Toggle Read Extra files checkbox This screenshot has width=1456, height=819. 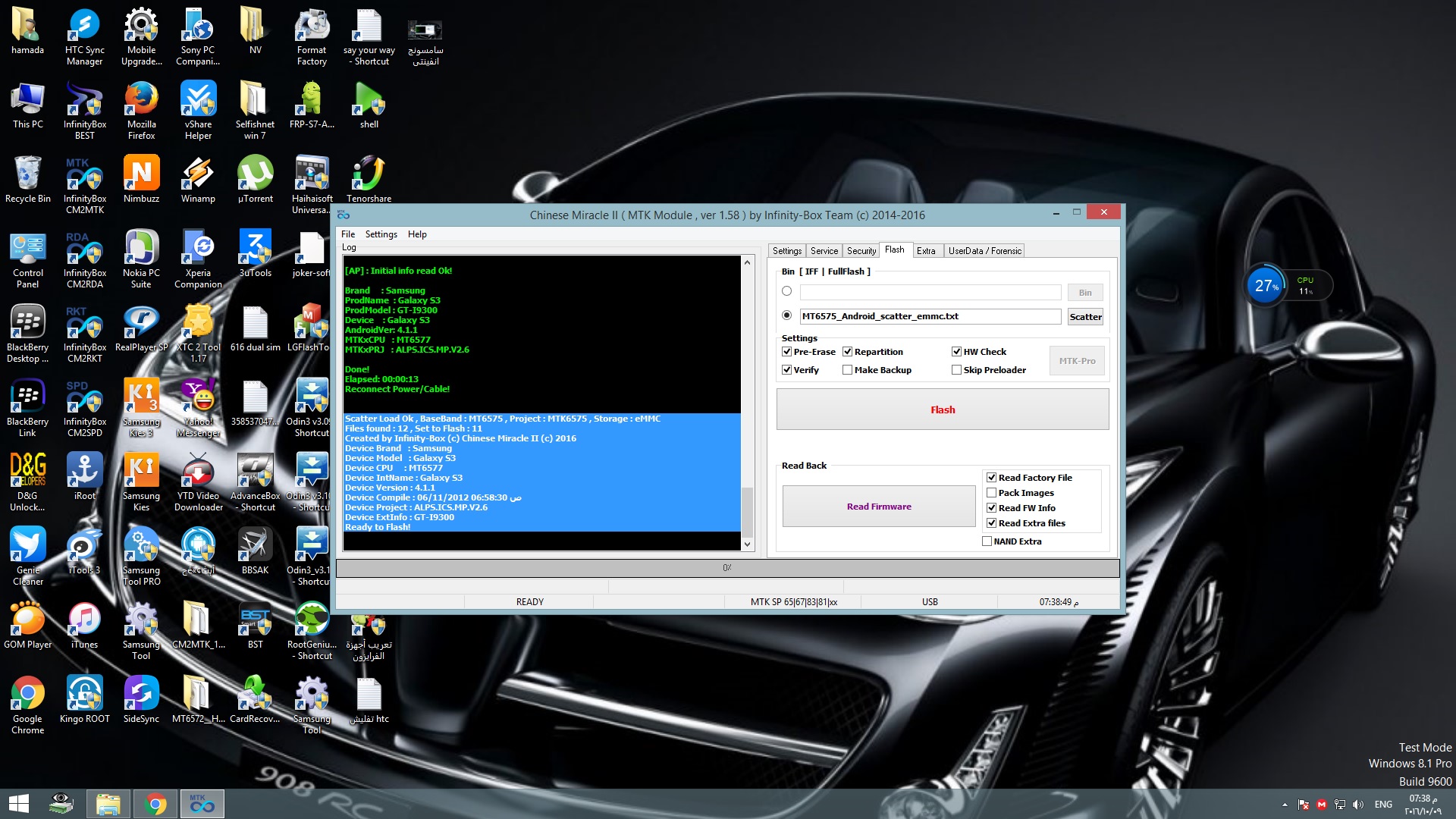pos(991,523)
